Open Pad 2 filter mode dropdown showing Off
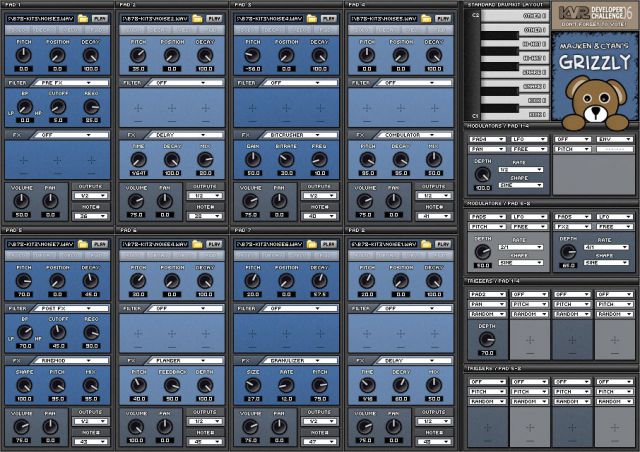640x452 pixels. coord(184,83)
